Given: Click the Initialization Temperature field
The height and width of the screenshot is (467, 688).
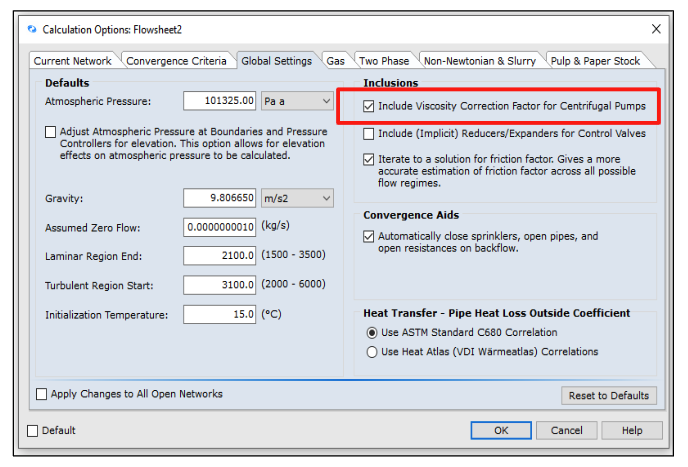Looking at the screenshot, I should point(219,314).
